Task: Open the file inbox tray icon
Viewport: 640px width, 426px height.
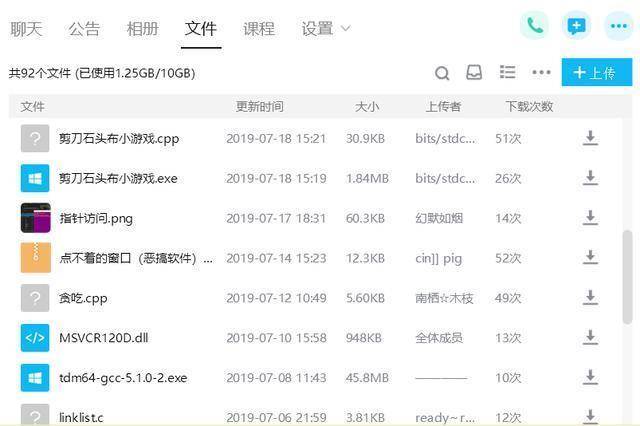Action: 474,73
